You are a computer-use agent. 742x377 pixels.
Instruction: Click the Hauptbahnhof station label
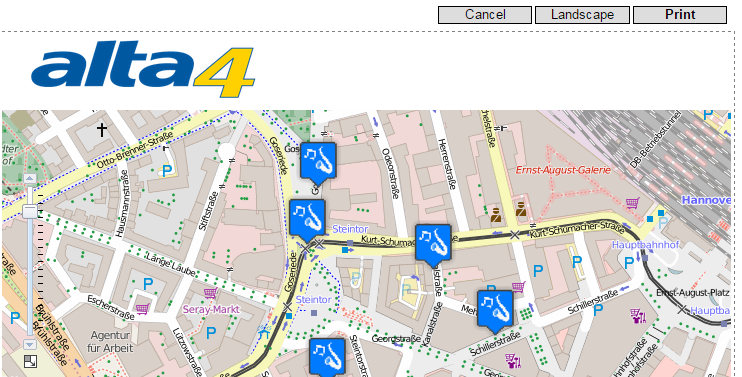[x=645, y=245]
